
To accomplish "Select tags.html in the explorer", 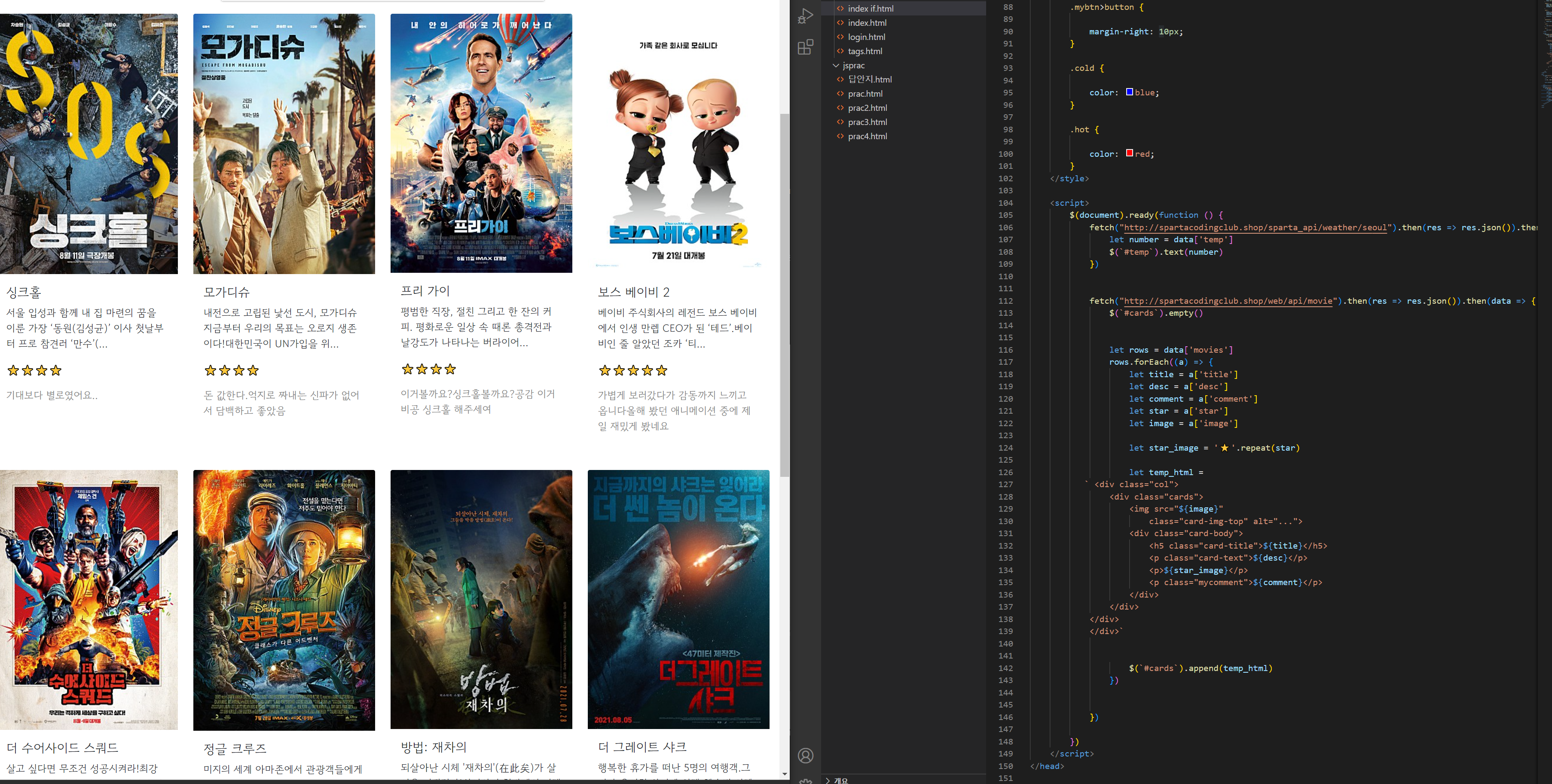I will [865, 51].
